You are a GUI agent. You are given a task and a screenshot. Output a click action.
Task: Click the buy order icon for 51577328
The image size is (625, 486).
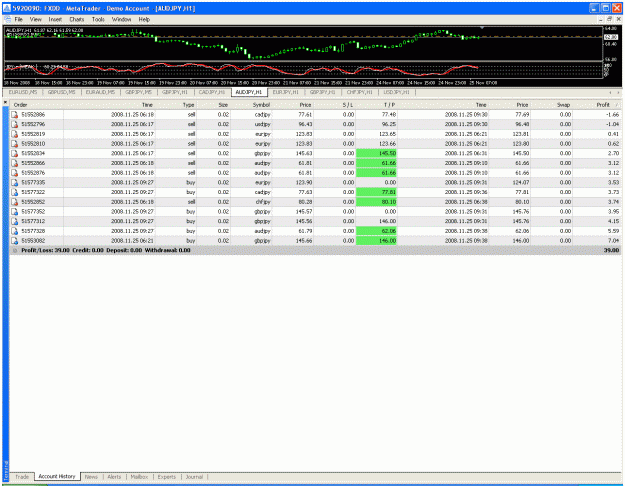point(14,231)
